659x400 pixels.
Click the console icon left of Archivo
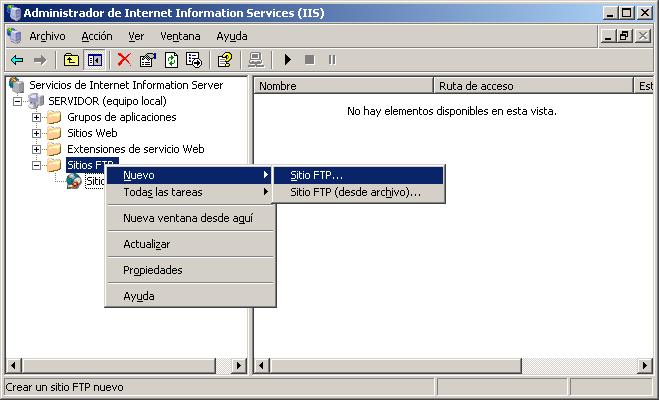tap(14, 36)
